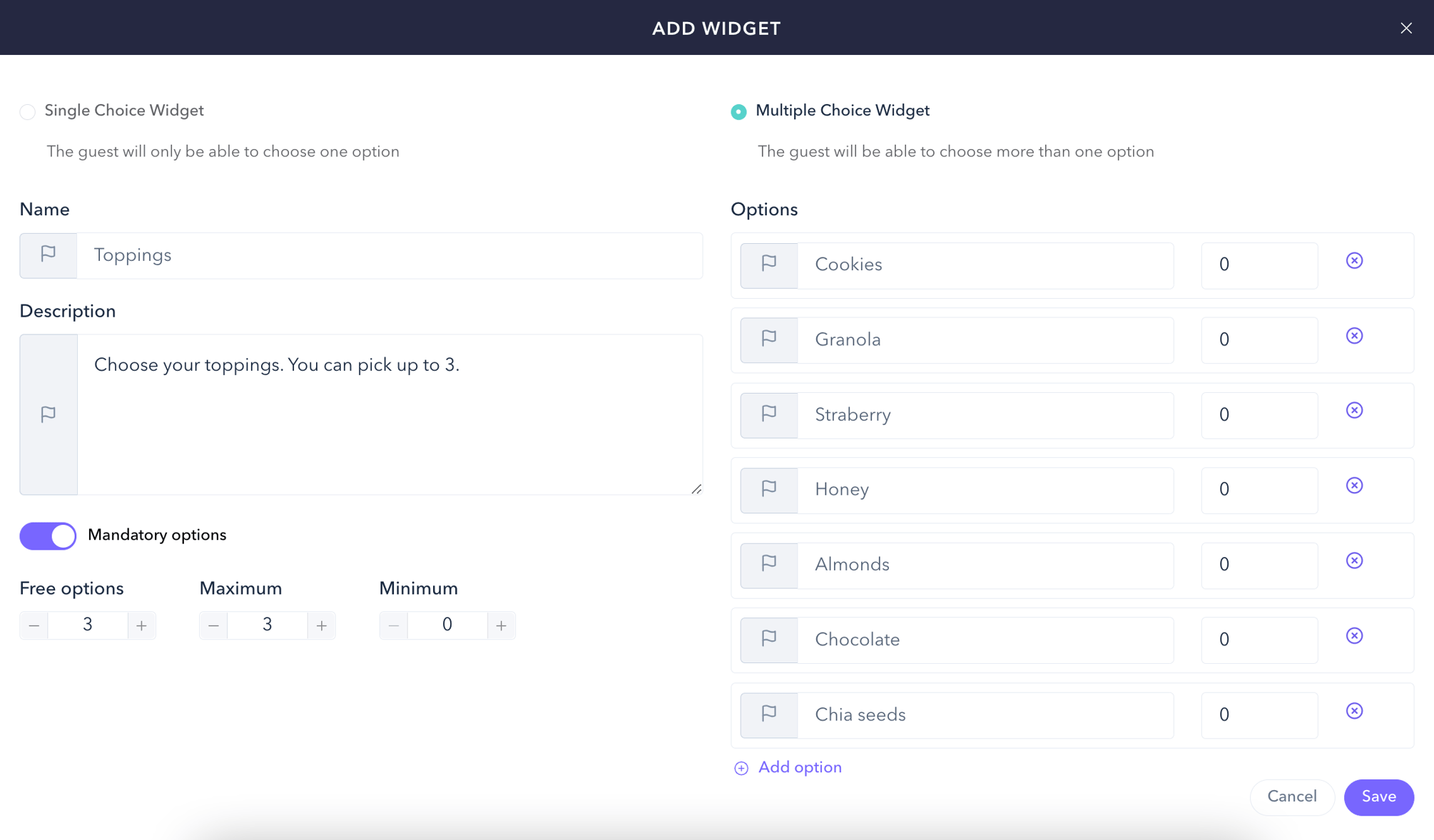Image resolution: width=1434 pixels, height=840 pixels.
Task: Increase the Maximum value with the plus stepper
Action: (x=322, y=625)
